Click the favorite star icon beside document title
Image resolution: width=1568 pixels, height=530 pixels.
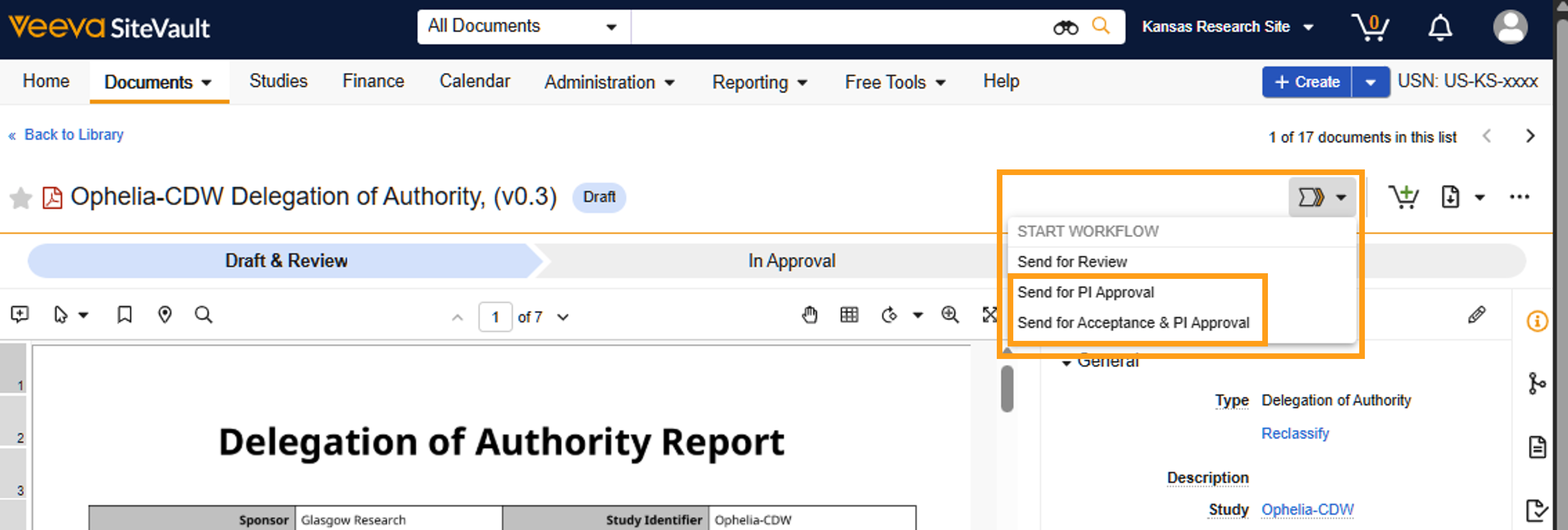(x=21, y=198)
